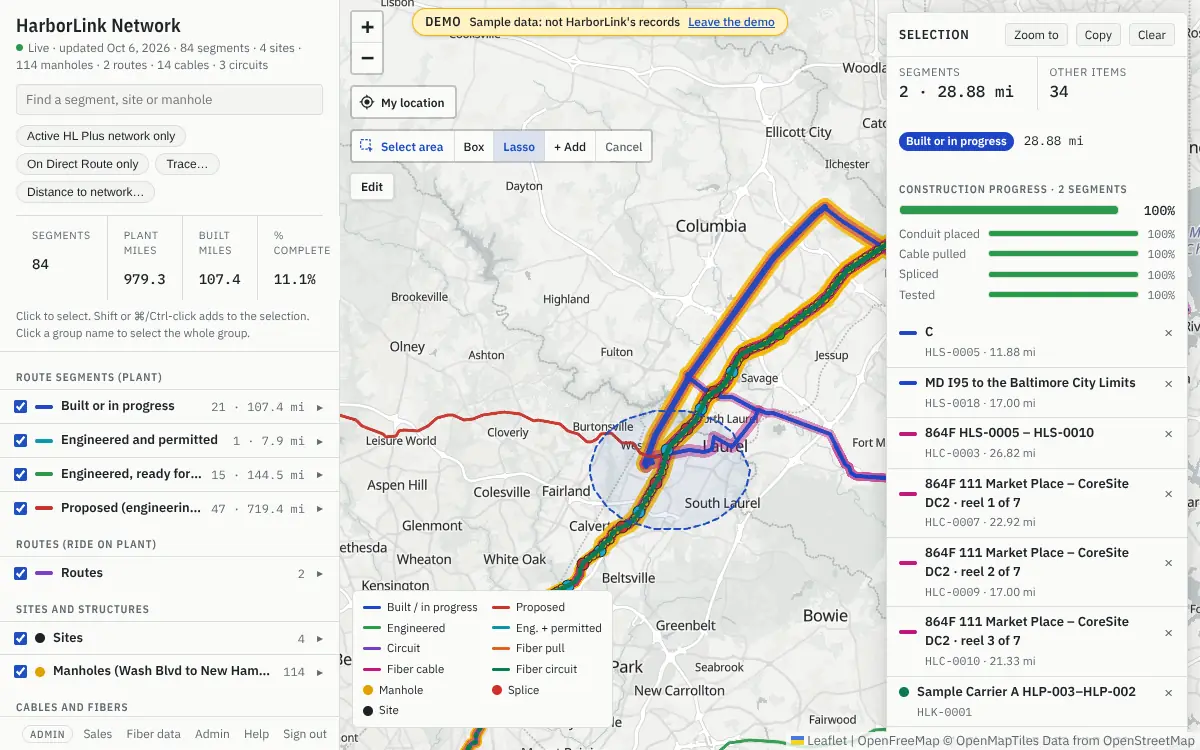
Task: Clear the current selection
Action: point(1152,35)
